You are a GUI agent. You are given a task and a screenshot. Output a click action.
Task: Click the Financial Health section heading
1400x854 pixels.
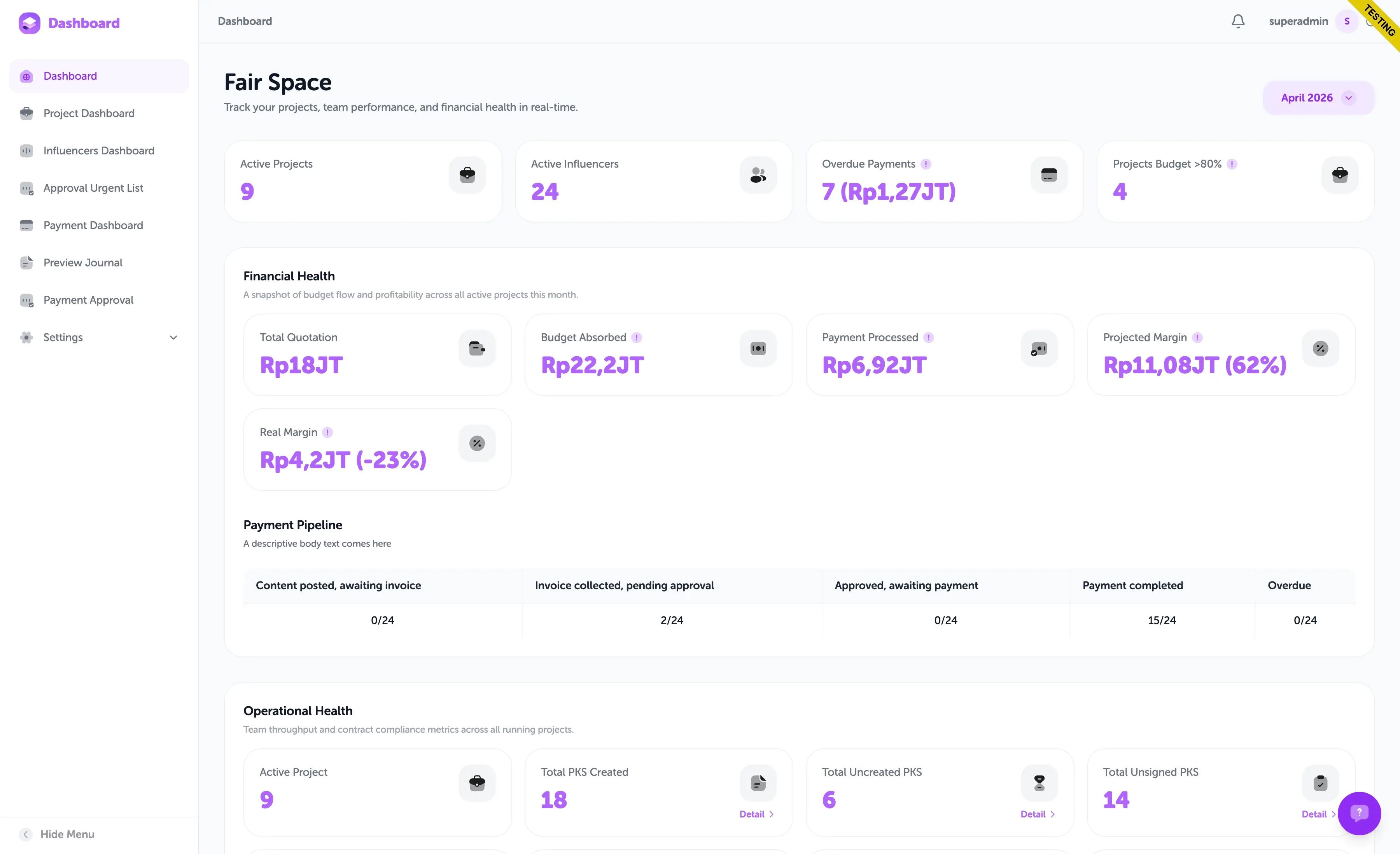tap(289, 276)
